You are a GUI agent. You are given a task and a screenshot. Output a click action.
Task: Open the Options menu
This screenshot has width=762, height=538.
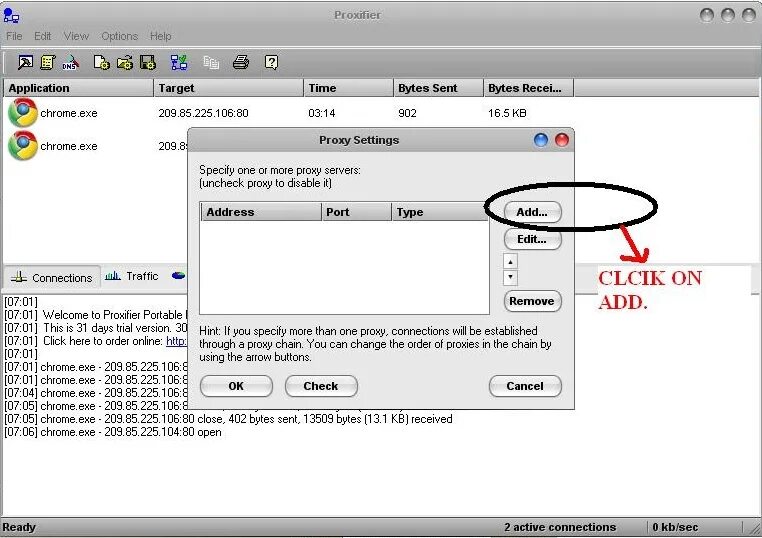point(120,36)
